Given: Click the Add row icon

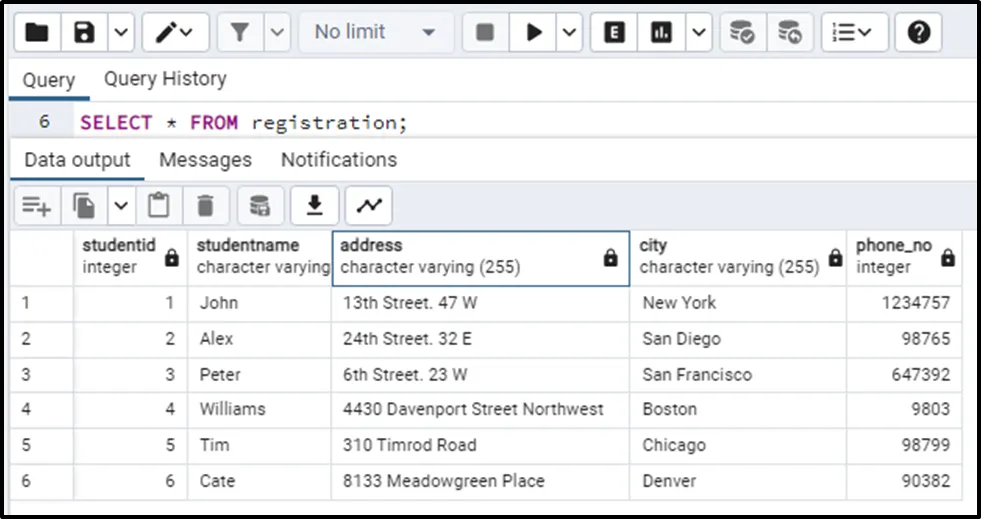Looking at the screenshot, I should [x=37, y=206].
